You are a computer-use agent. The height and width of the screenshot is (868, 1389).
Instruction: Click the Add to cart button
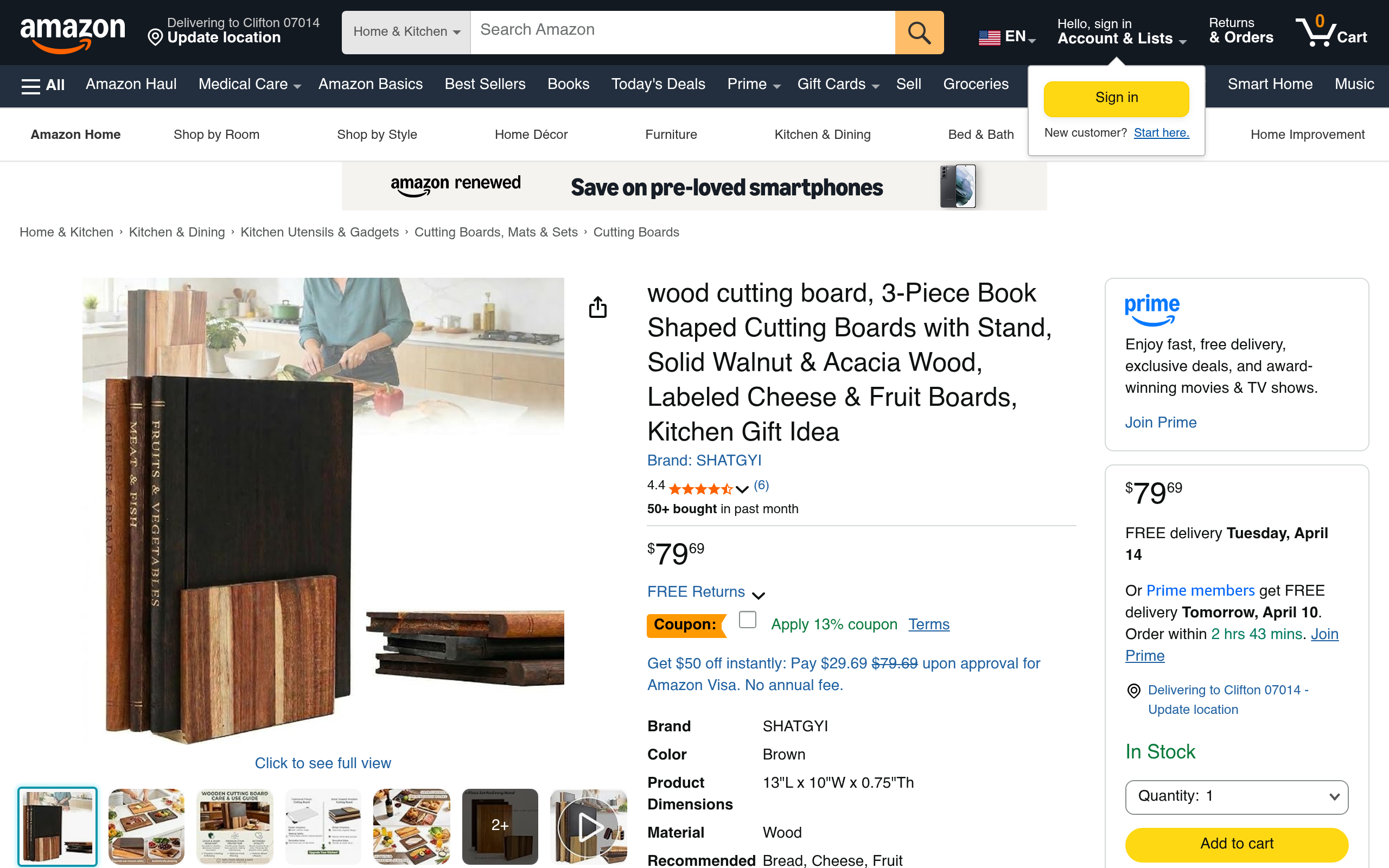pos(1237,844)
